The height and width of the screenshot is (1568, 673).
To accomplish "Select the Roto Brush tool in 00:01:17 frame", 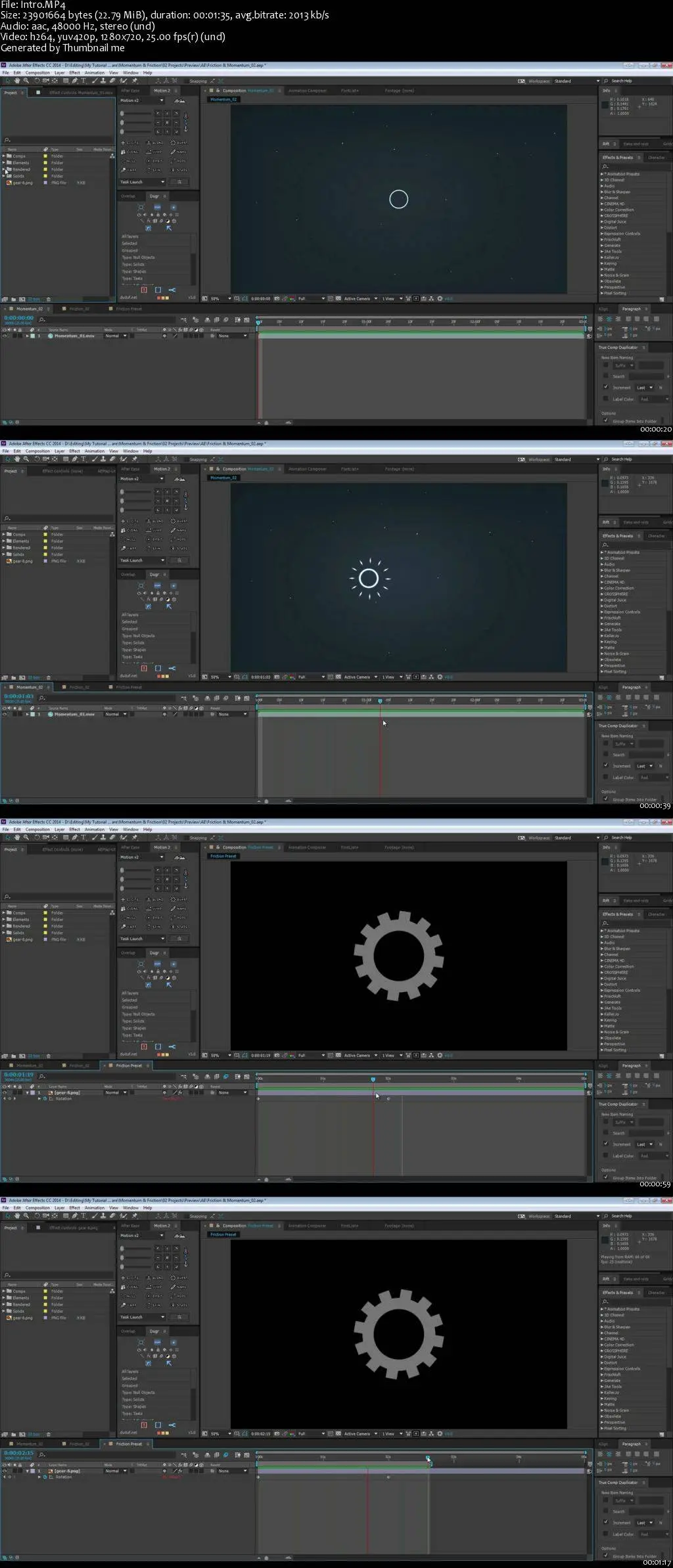I will coord(124,1216).
